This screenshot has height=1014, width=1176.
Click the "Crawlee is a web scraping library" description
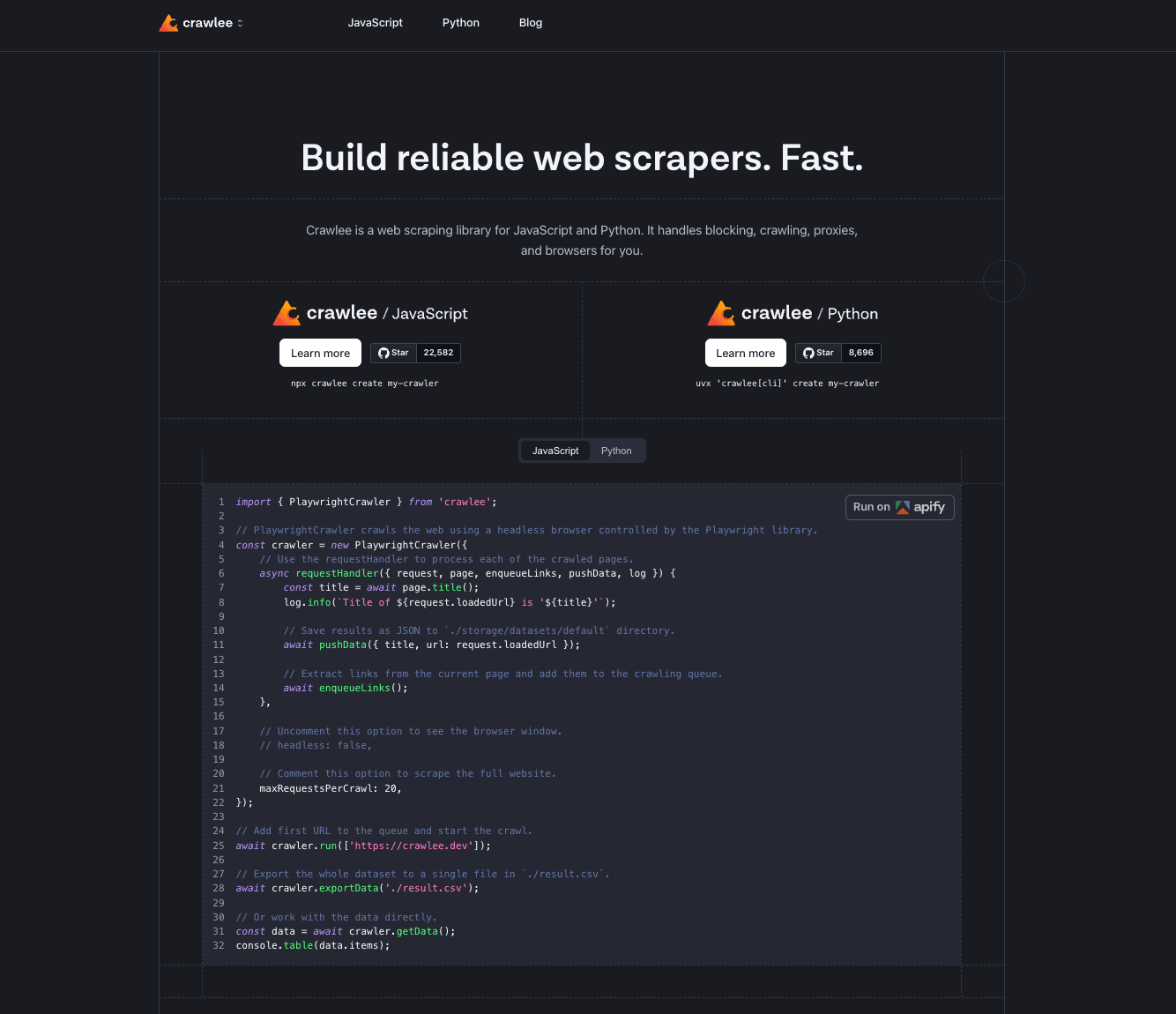[x=582, y=241]
